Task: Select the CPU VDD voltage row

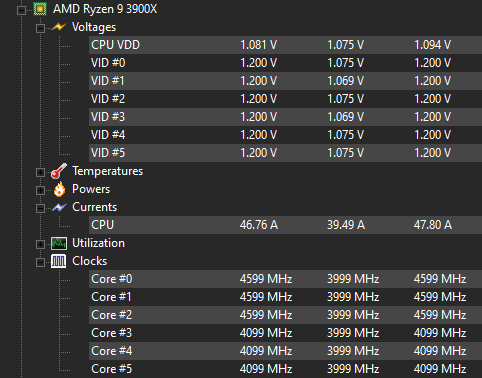Action: point(285,45)
